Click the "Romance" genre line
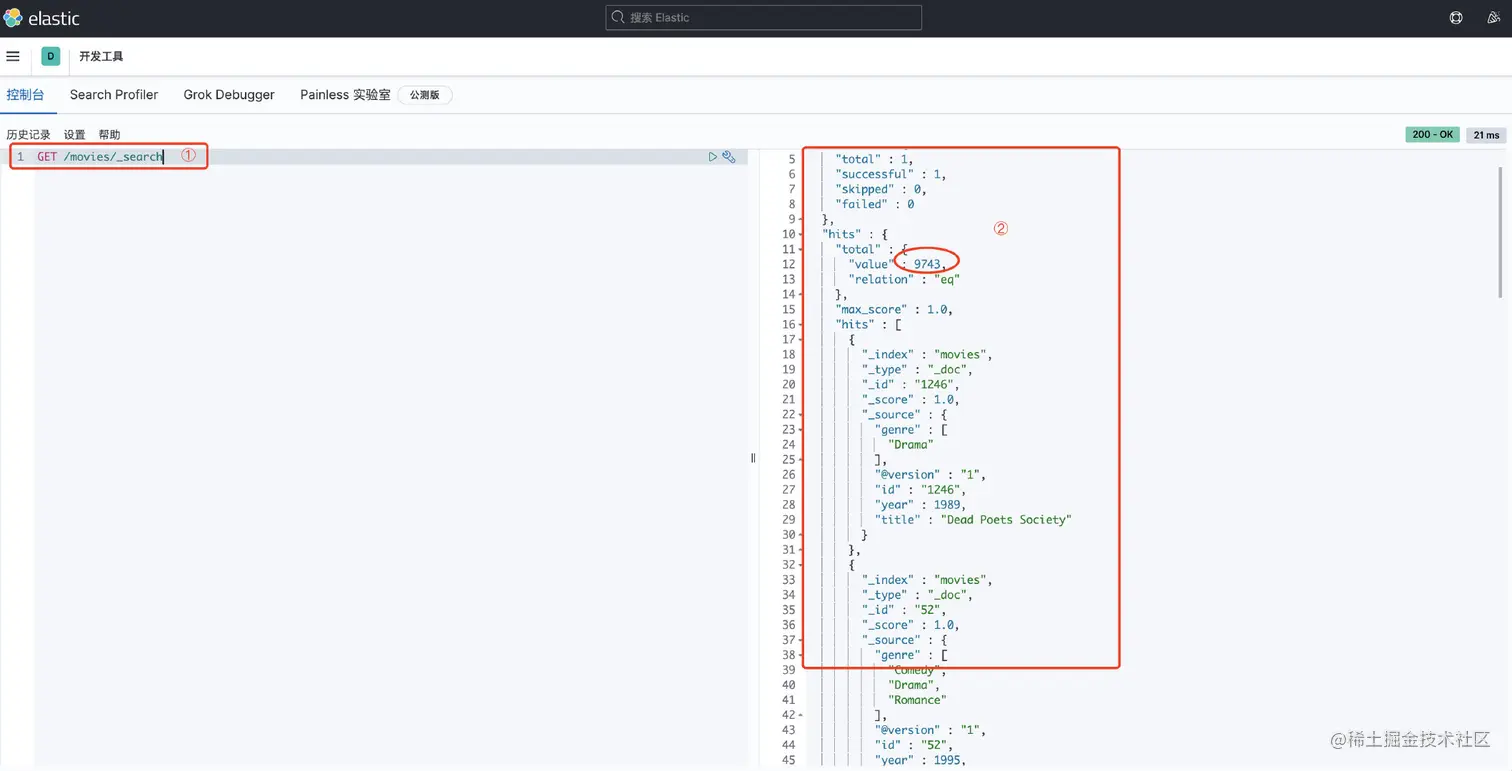Image resolution: width=1512 pixels, height=771 pixels. tap(917, 700)
